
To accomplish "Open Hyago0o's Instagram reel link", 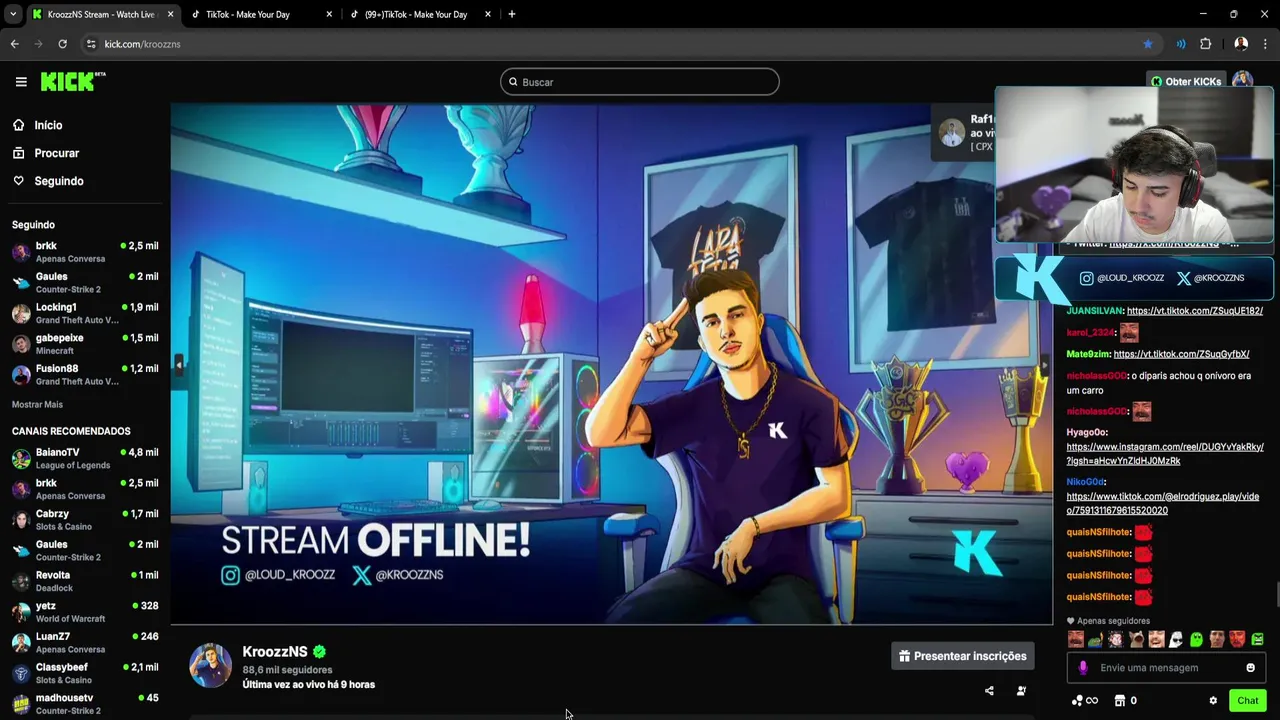I will [x=1165, y=454].
